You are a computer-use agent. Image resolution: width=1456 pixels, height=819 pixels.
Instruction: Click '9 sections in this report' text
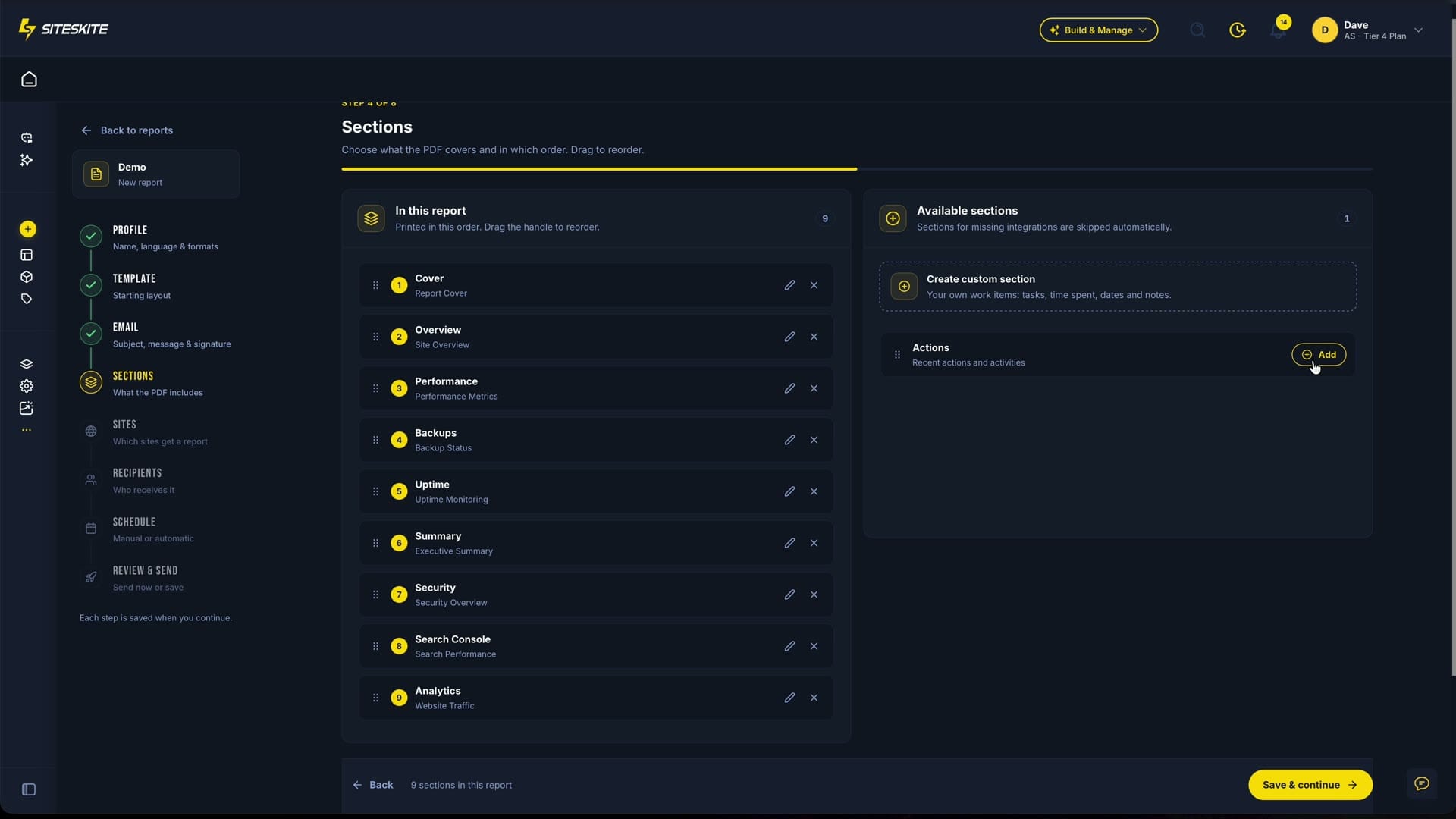461,785
